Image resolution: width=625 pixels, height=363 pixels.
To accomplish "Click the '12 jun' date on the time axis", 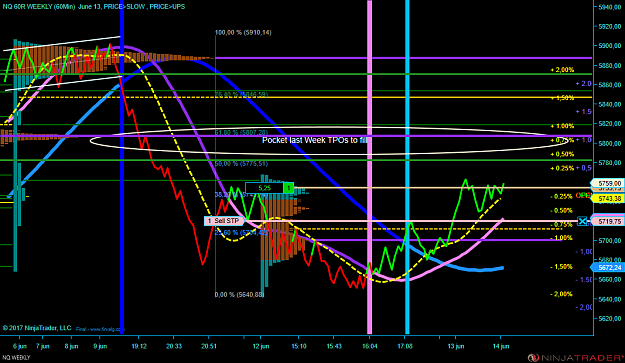I will coord(261,346).
